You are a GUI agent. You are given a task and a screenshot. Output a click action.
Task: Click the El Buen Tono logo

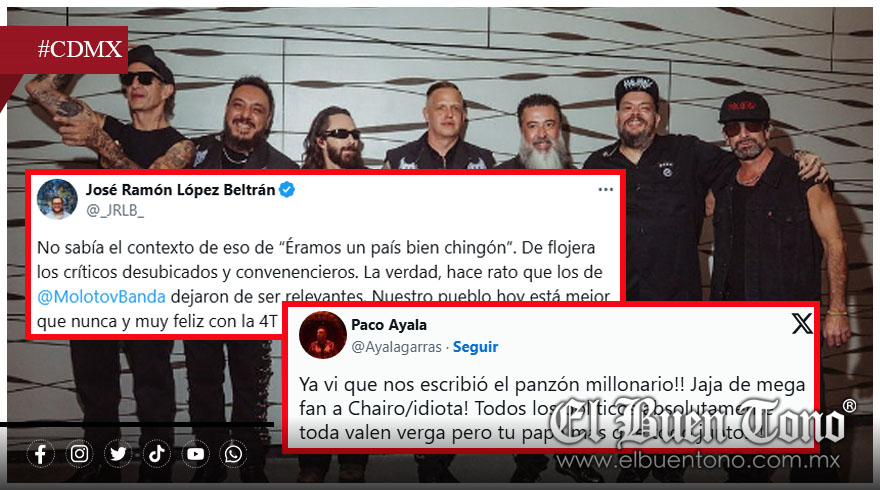click(698, 422)
